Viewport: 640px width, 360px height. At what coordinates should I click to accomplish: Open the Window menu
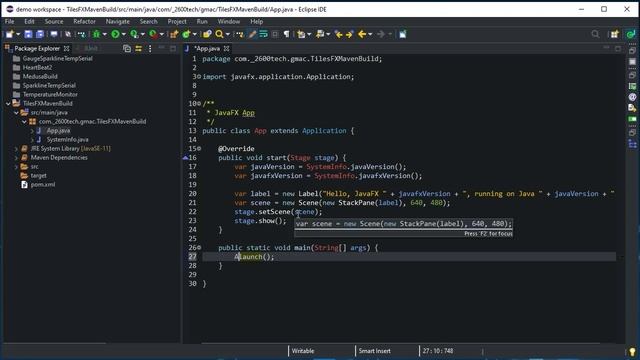(229, 22)
